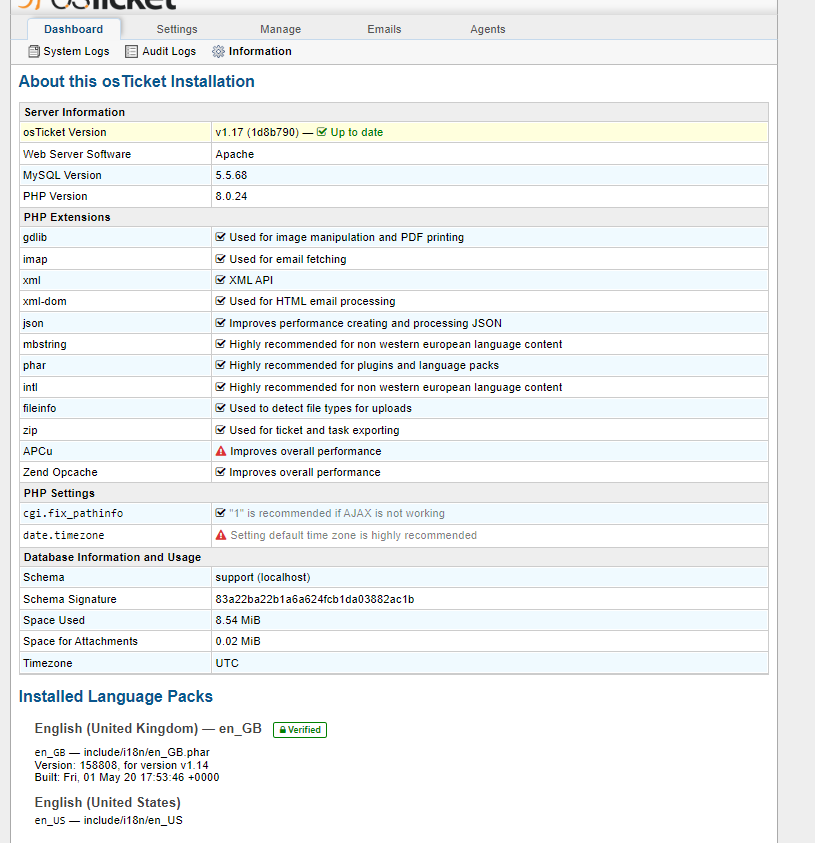815x843 pixels.
Task: Click the lock icon in Verified badge
Action: click(281, 730)
